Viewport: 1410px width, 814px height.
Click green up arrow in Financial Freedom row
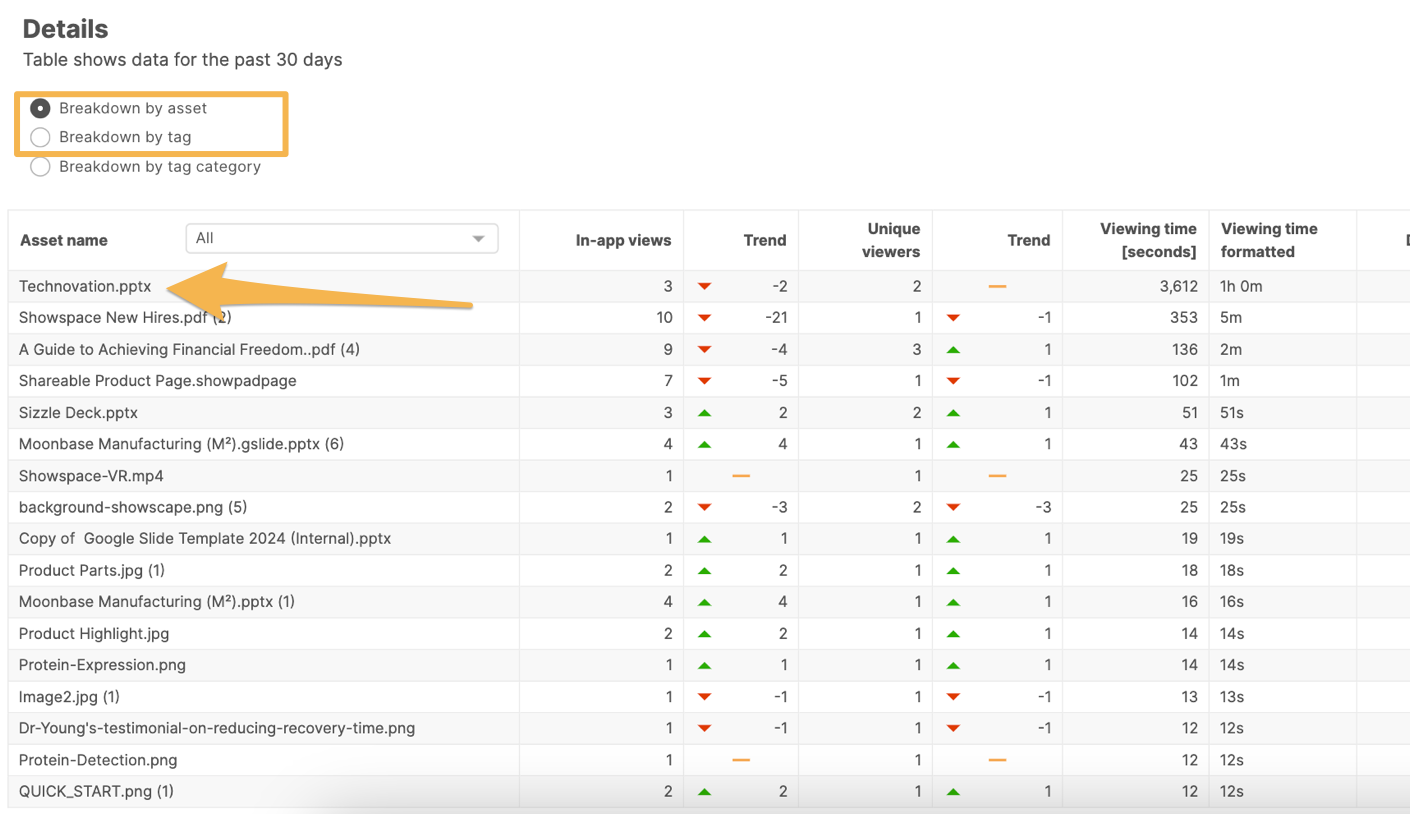point(953,350)
